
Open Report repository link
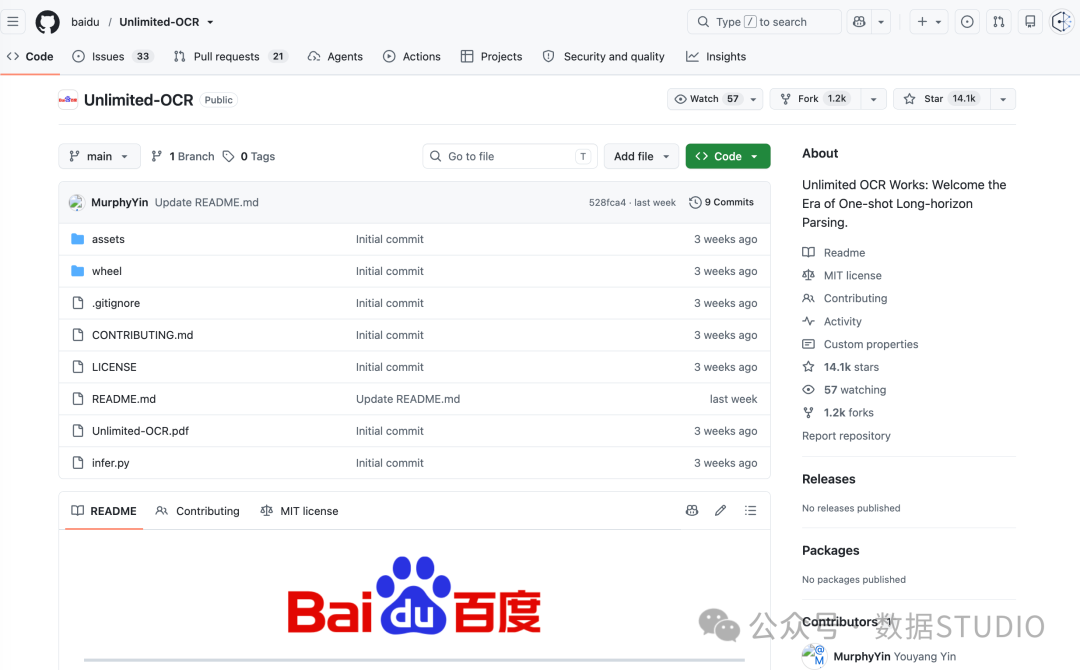[846, 436]
